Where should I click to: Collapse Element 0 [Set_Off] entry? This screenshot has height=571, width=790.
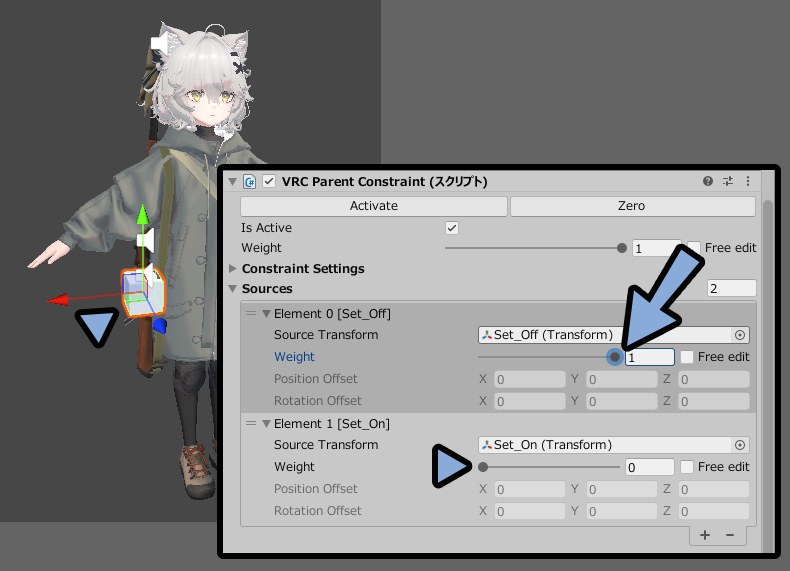(267, 314)
